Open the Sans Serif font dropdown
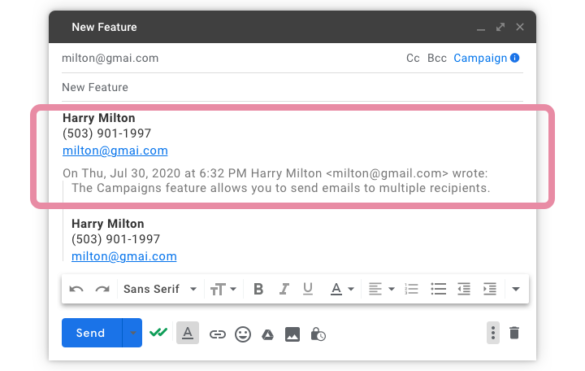The height and width of the screenshot is (371, 585). (160, 289)
